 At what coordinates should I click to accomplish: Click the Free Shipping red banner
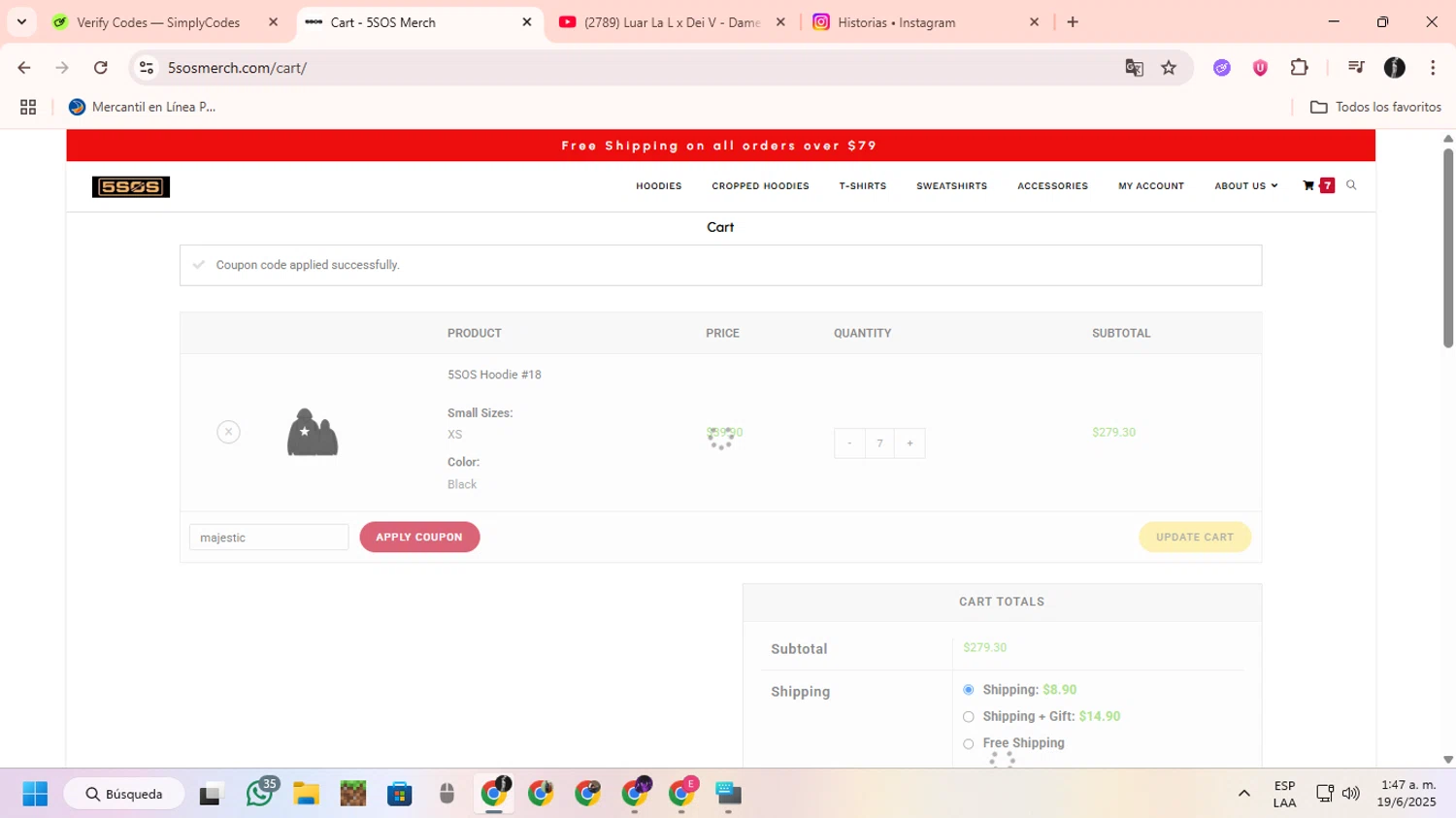[x=720, y=146]
